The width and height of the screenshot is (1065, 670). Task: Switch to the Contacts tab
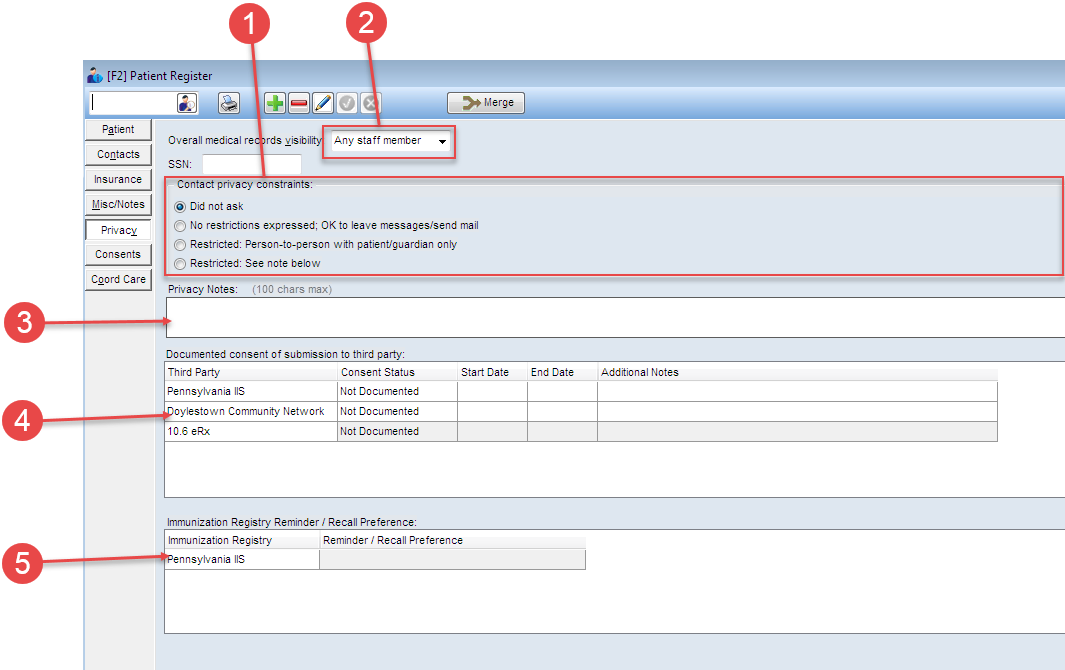[118, 155]
